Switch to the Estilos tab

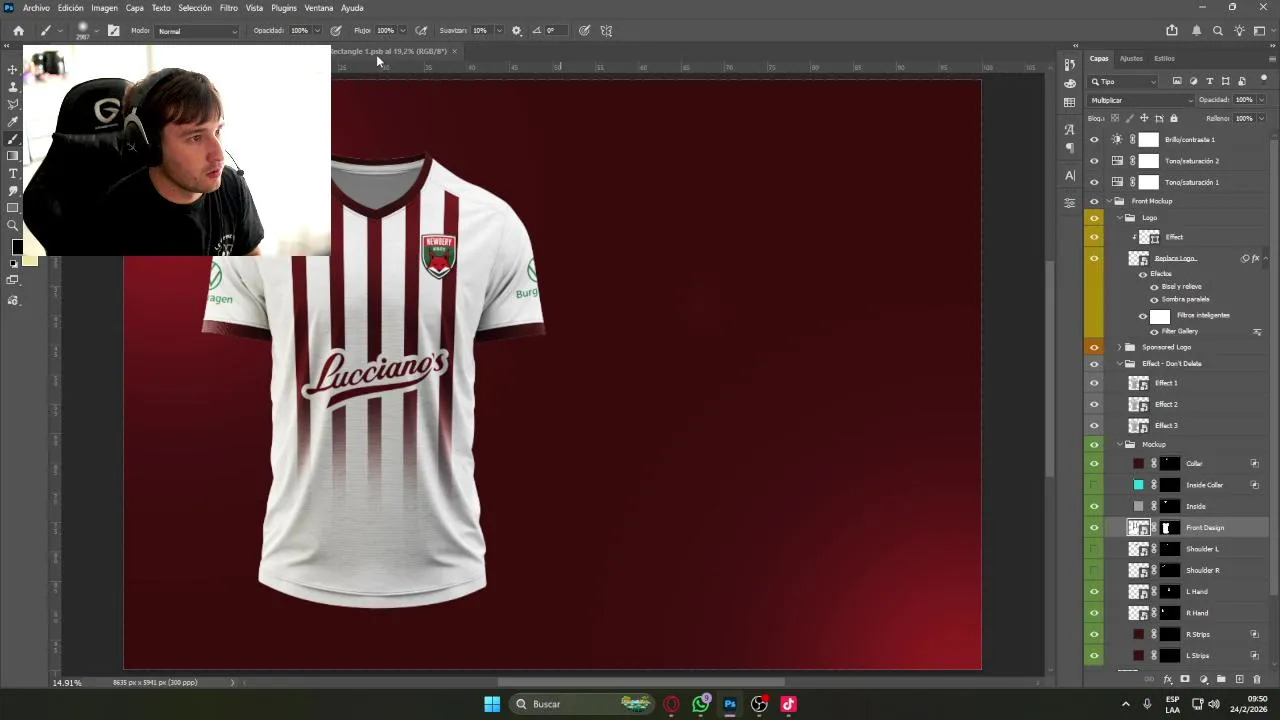(x=1164, y=58)
